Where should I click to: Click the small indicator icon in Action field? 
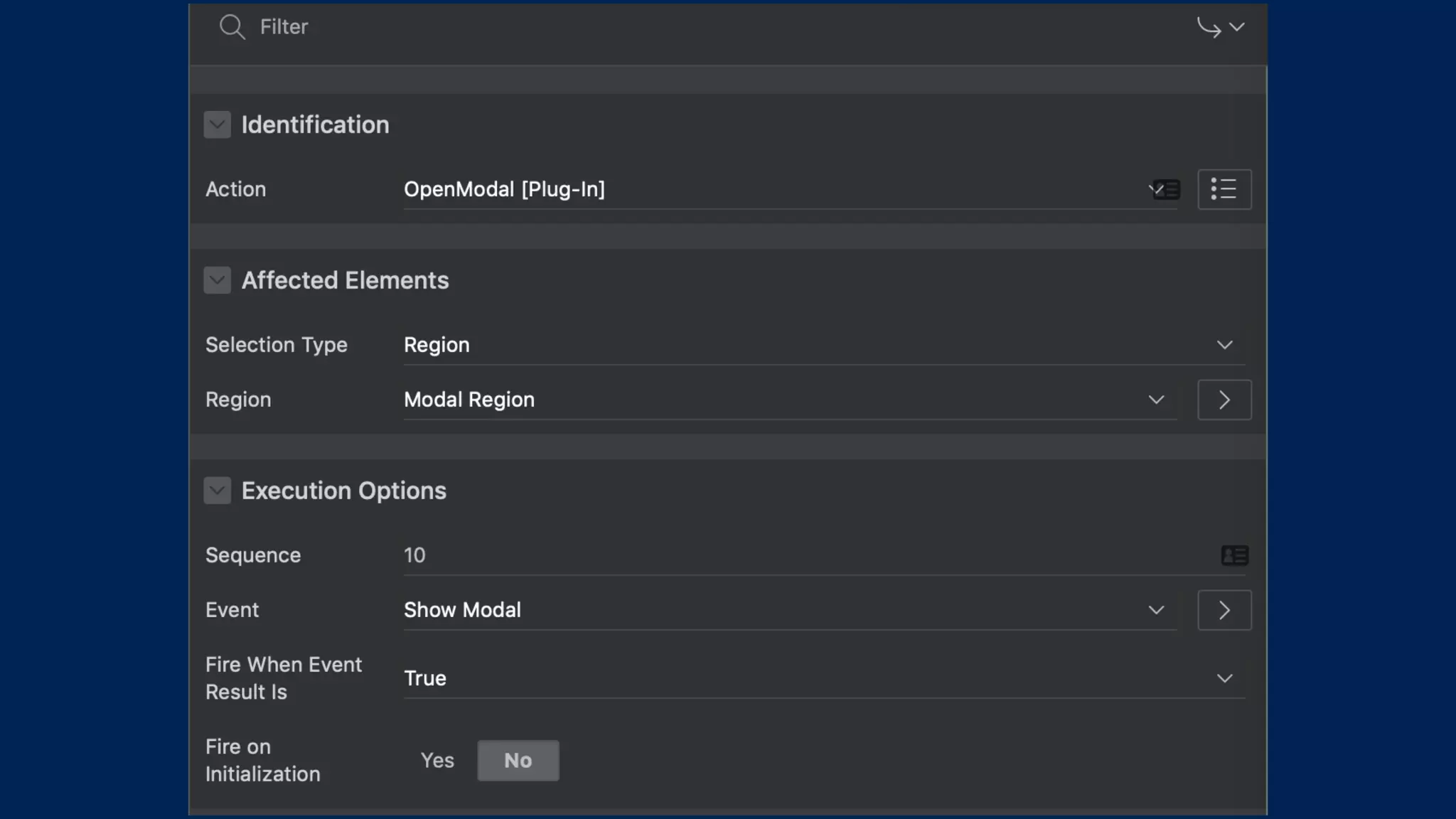pyautogui.click(x=1166, y=189)
